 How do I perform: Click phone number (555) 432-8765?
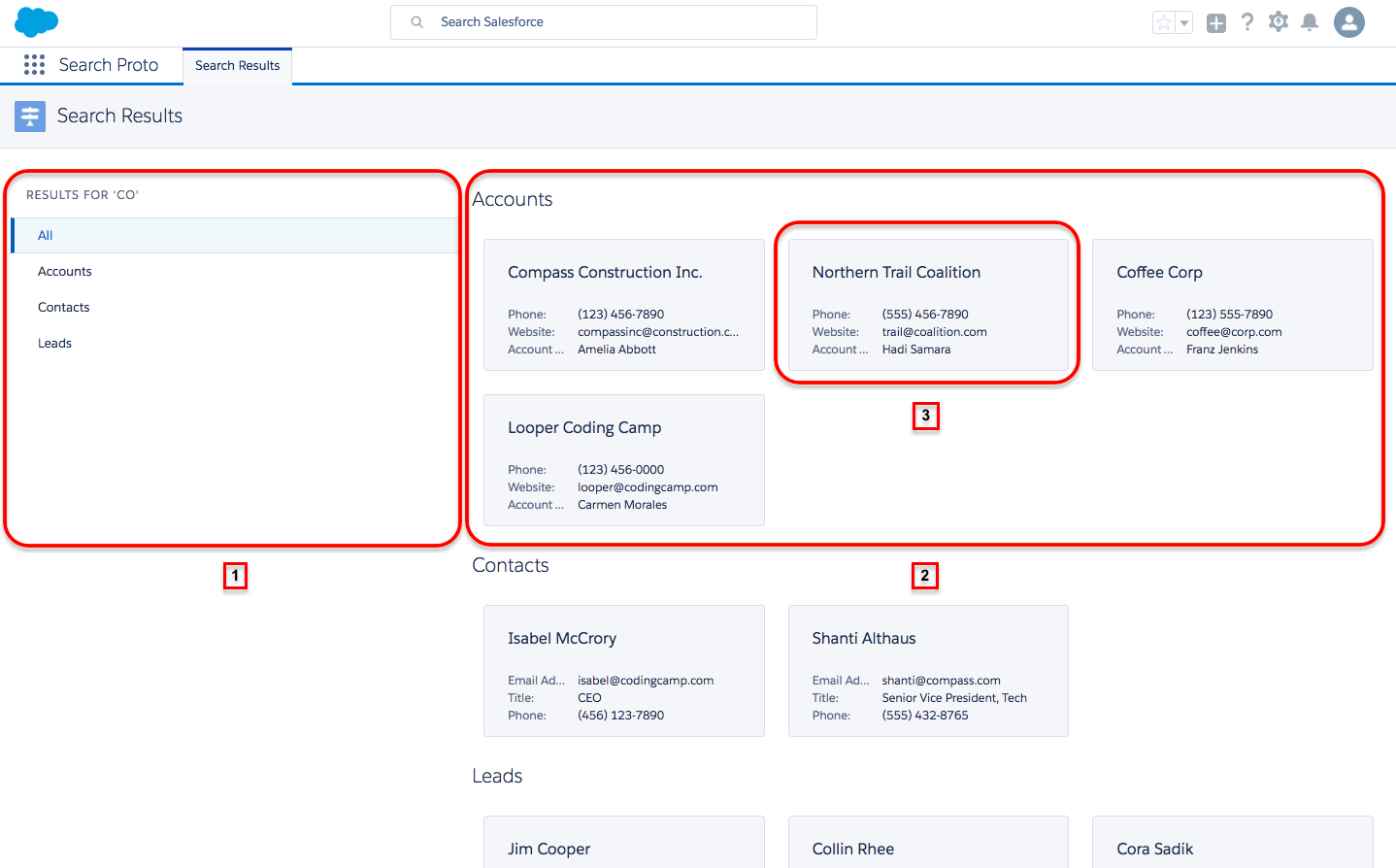[925, 716]
